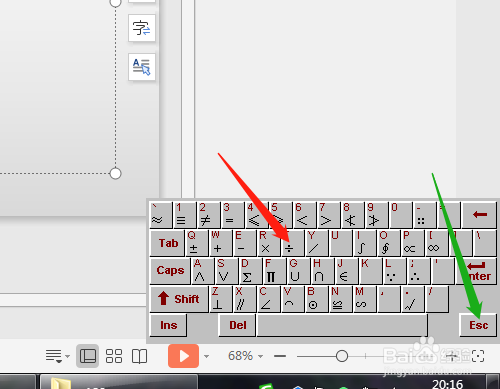500x389 pixels.
Task: Open slideshow play options dropdown arrow
Action: pos(207,356)
